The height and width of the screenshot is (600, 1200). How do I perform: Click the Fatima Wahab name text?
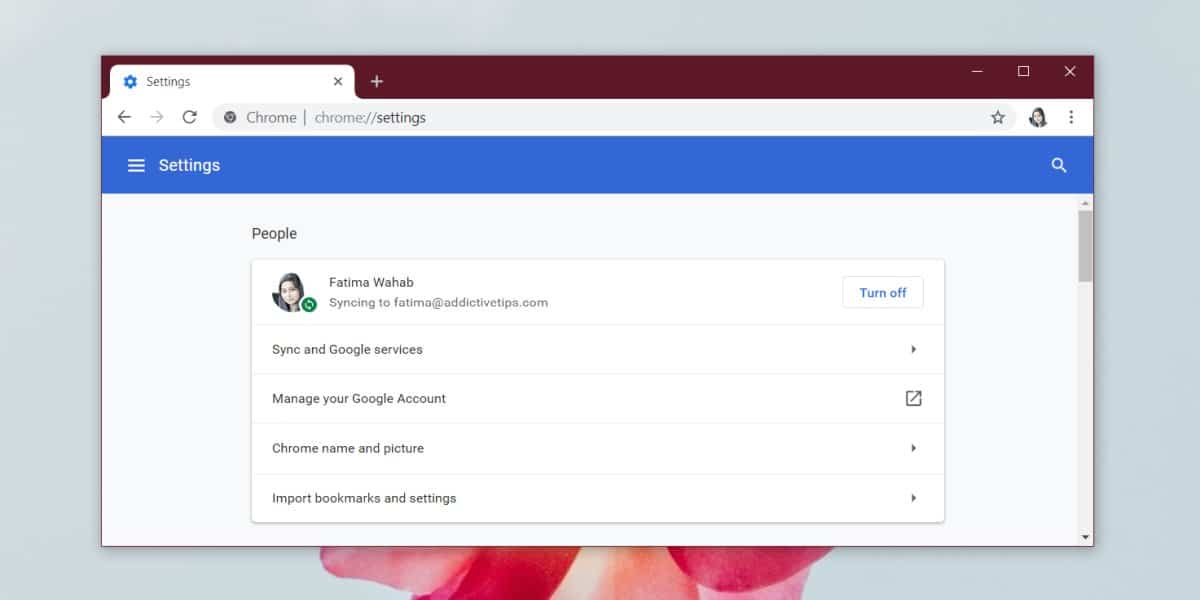click(x=371, y=282)
